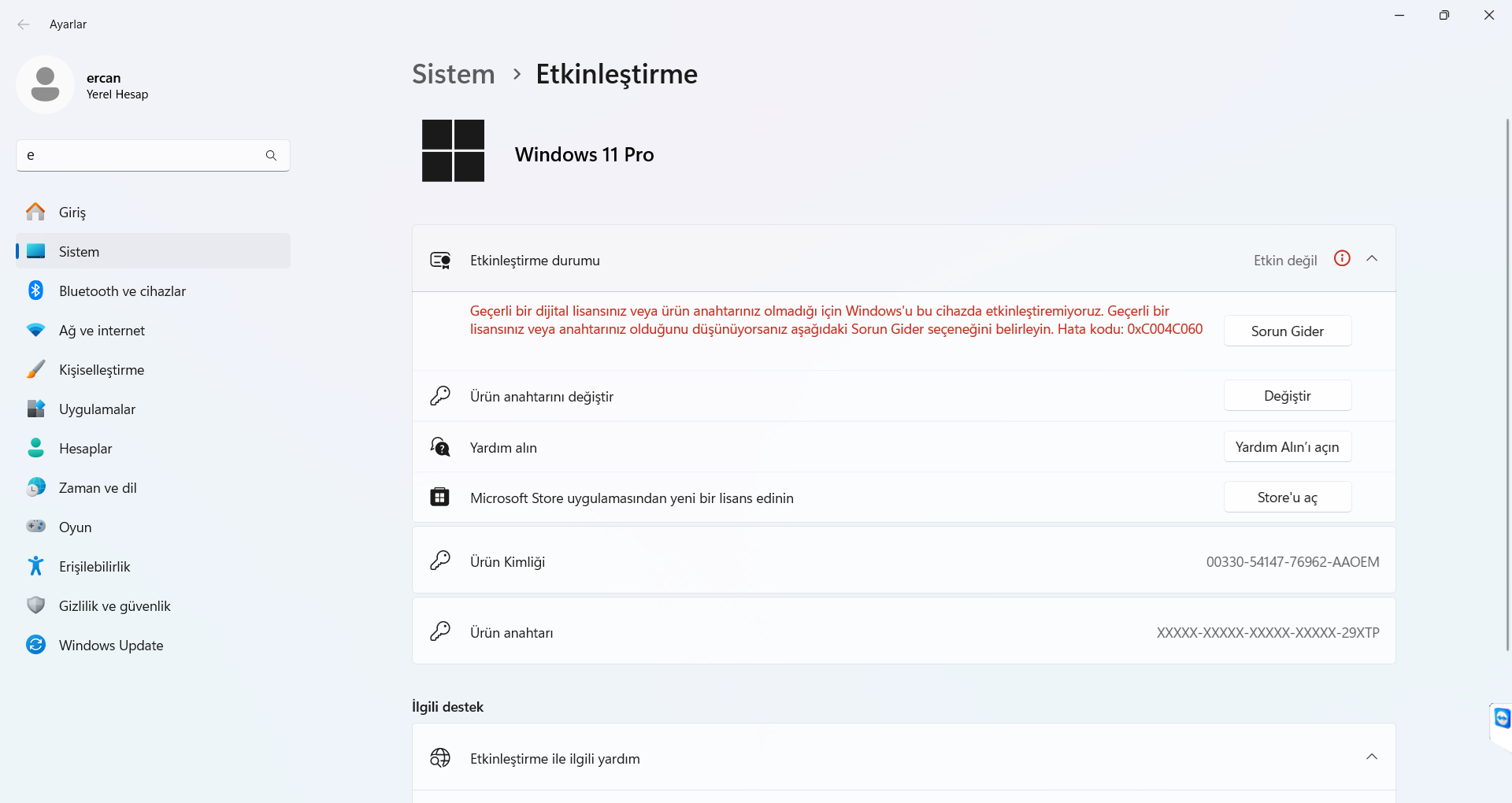This screenshot has height=803, width=1512.
Task: Click product ID 00330-54147-76962-AAOEM
Action: click(x=1292, y=561)
